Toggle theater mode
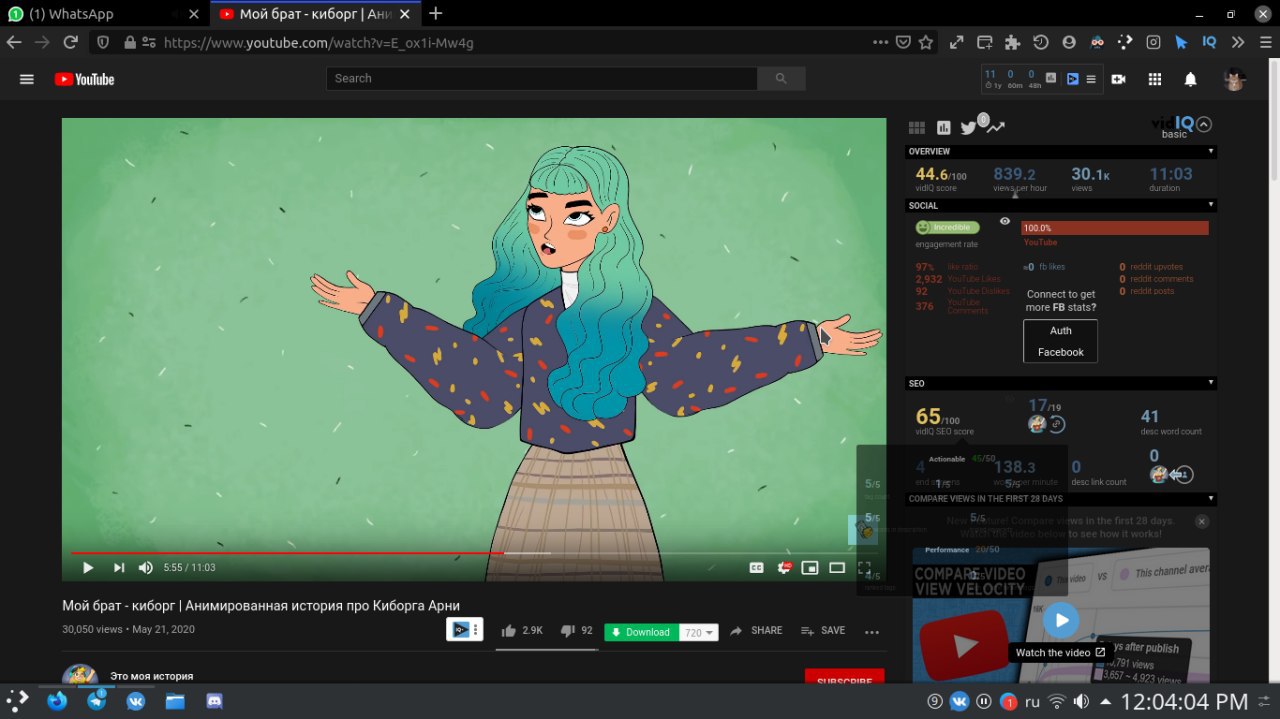The height and width of the screenshot is (719, 1280). click(x=837, y=567)
